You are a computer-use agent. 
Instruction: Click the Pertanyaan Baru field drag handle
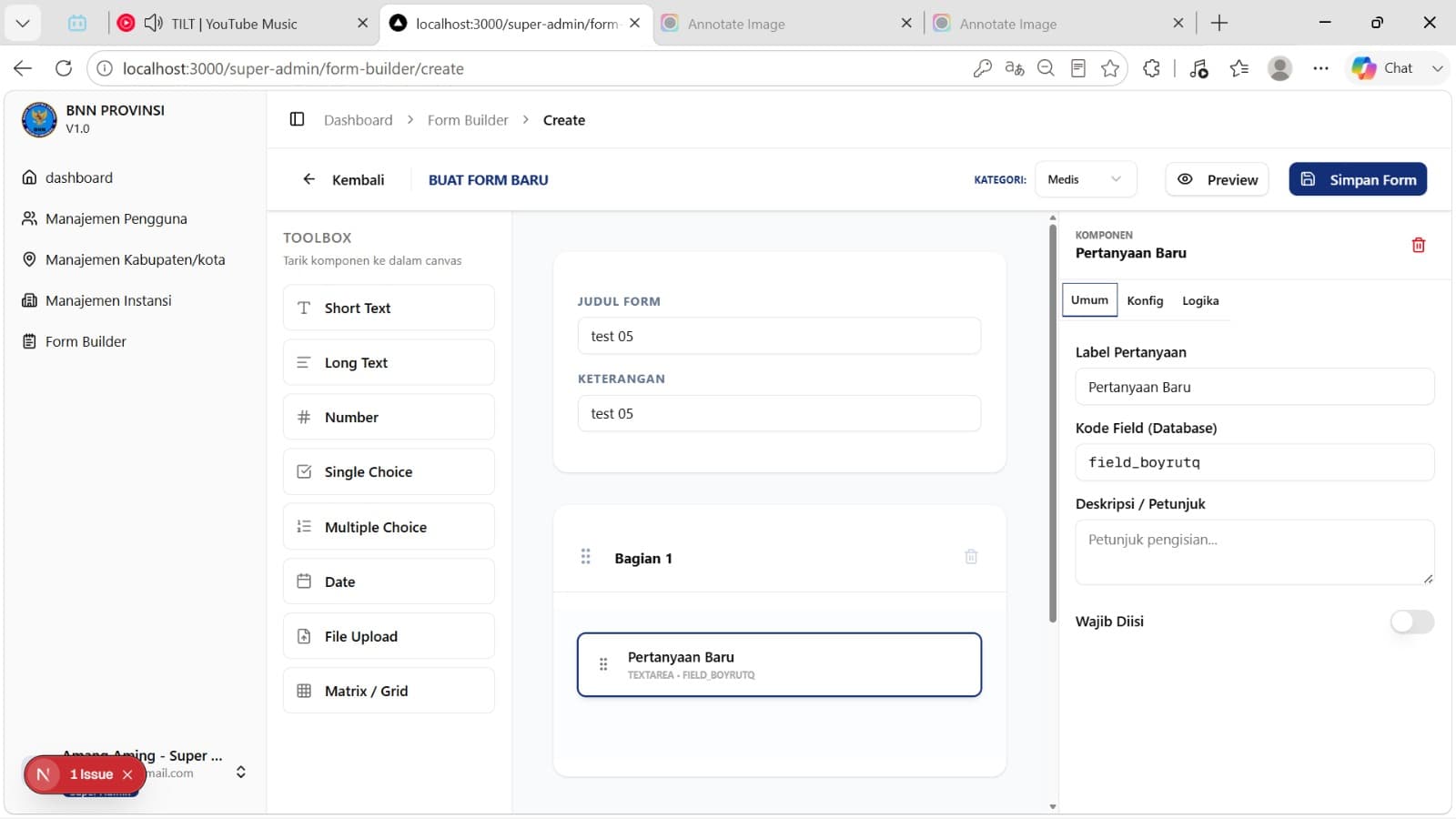coord(603,664)
